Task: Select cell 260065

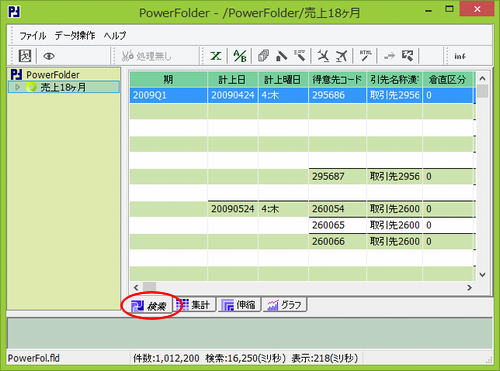Action: 337,225
